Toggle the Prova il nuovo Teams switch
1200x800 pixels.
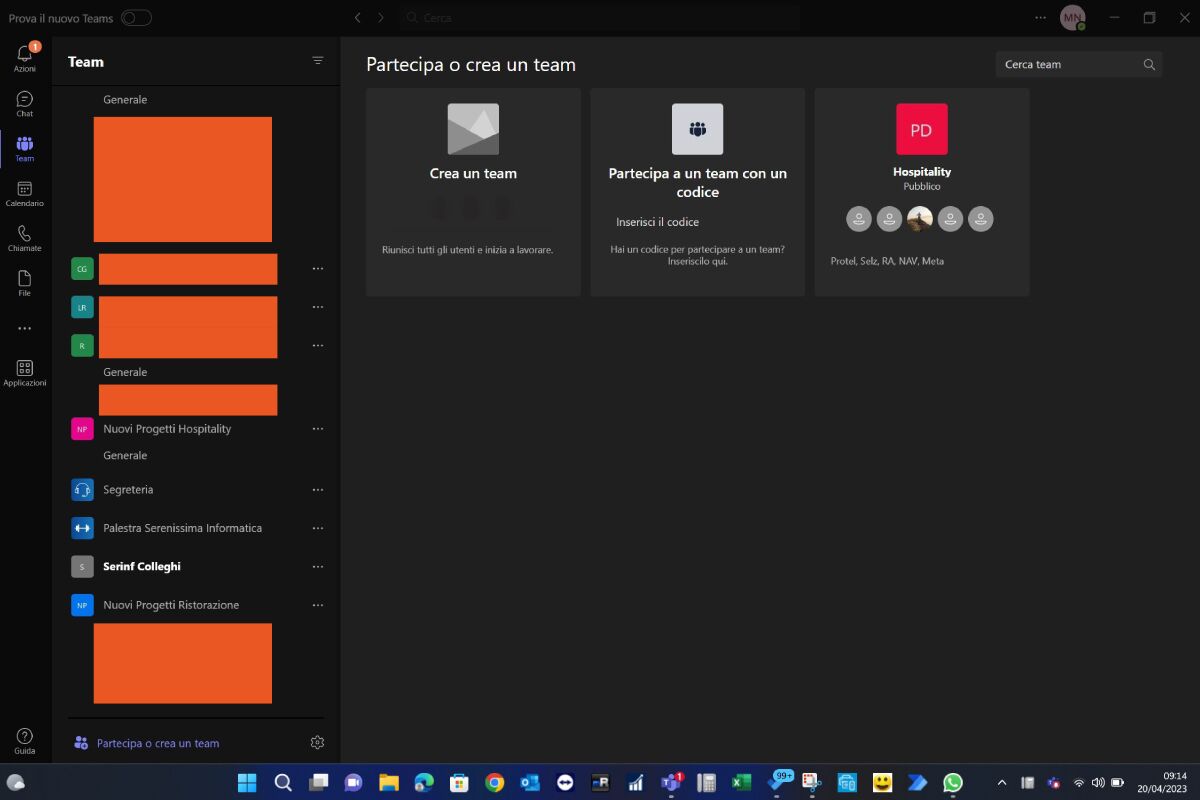tap(137, 17)
